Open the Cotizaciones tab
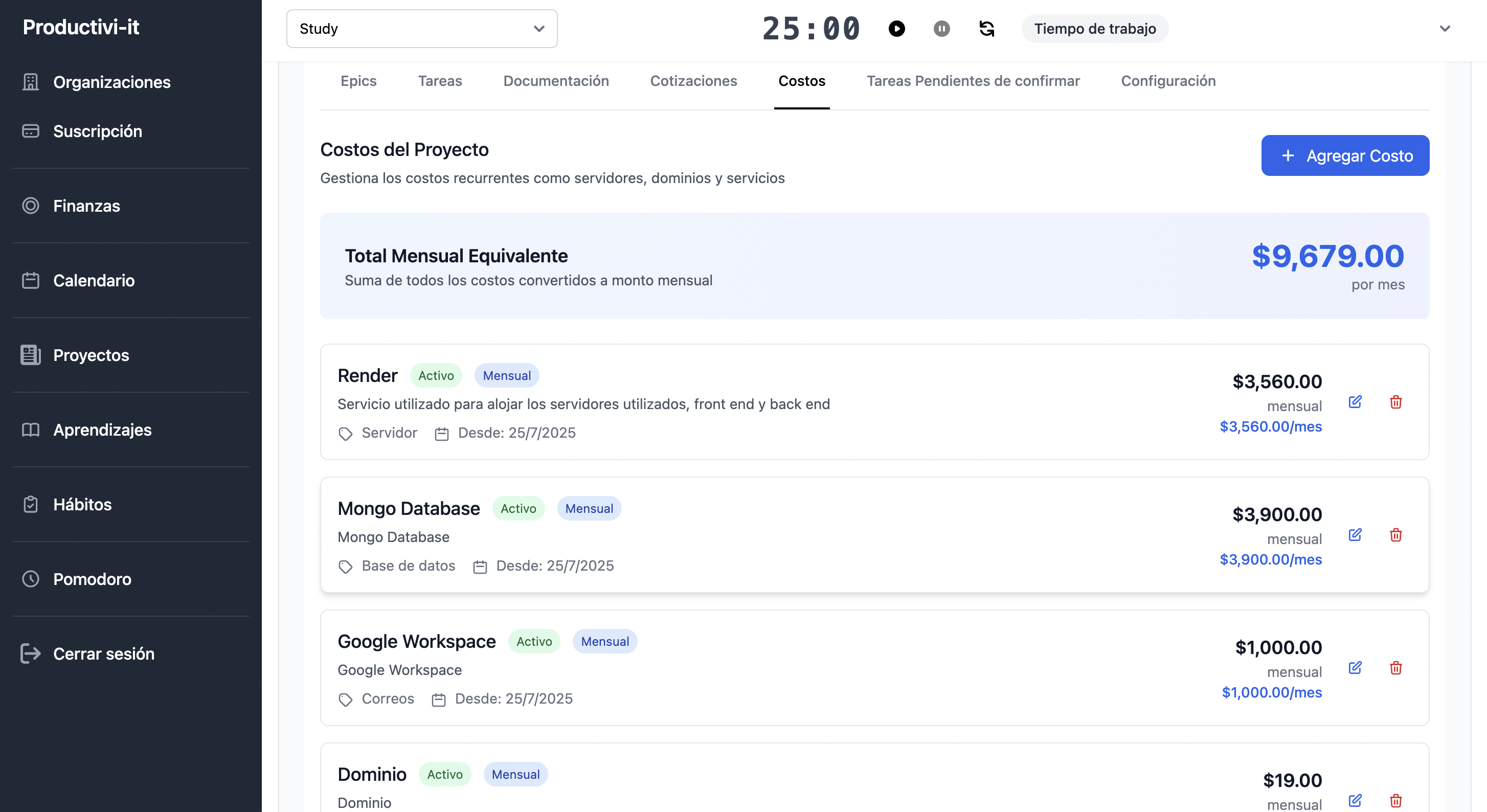The width and height of the screenshot is (1487, 812). tap(693, 81)
